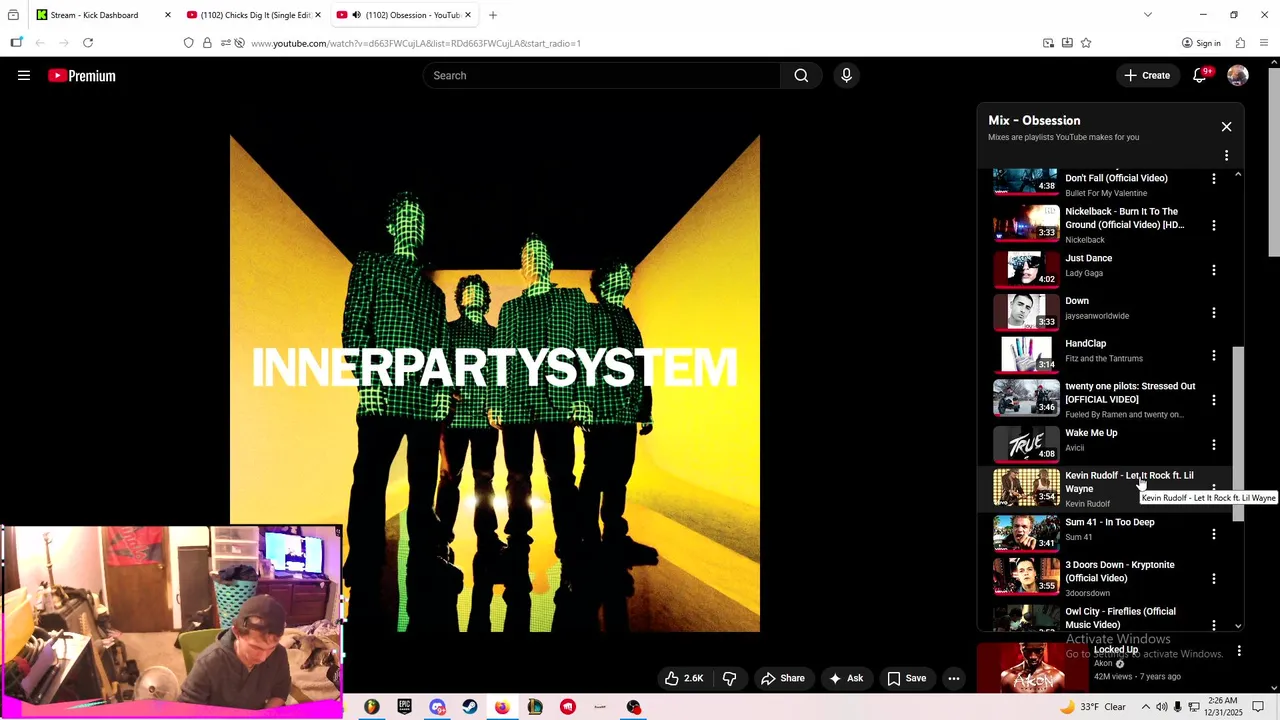Open the volume icon in system tray
1280x720 pixels.
coord(1161,707)
